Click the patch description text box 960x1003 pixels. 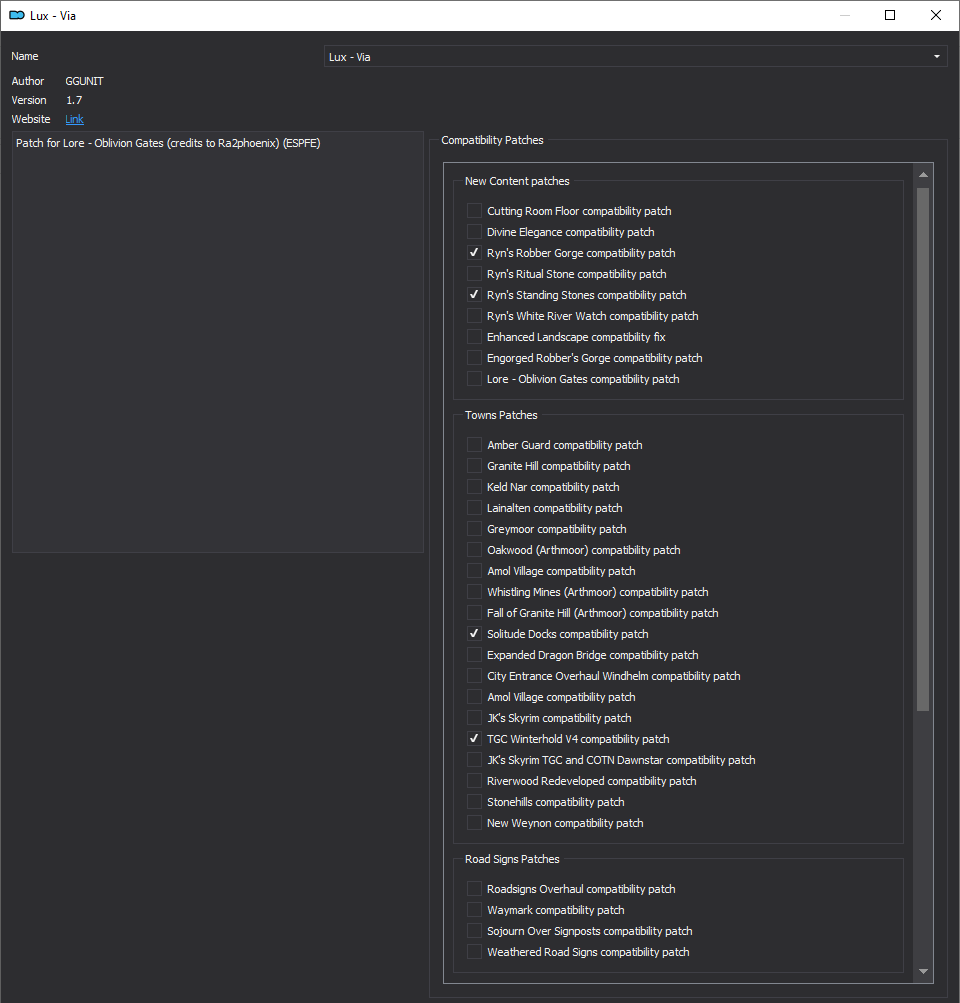(217, 342)
